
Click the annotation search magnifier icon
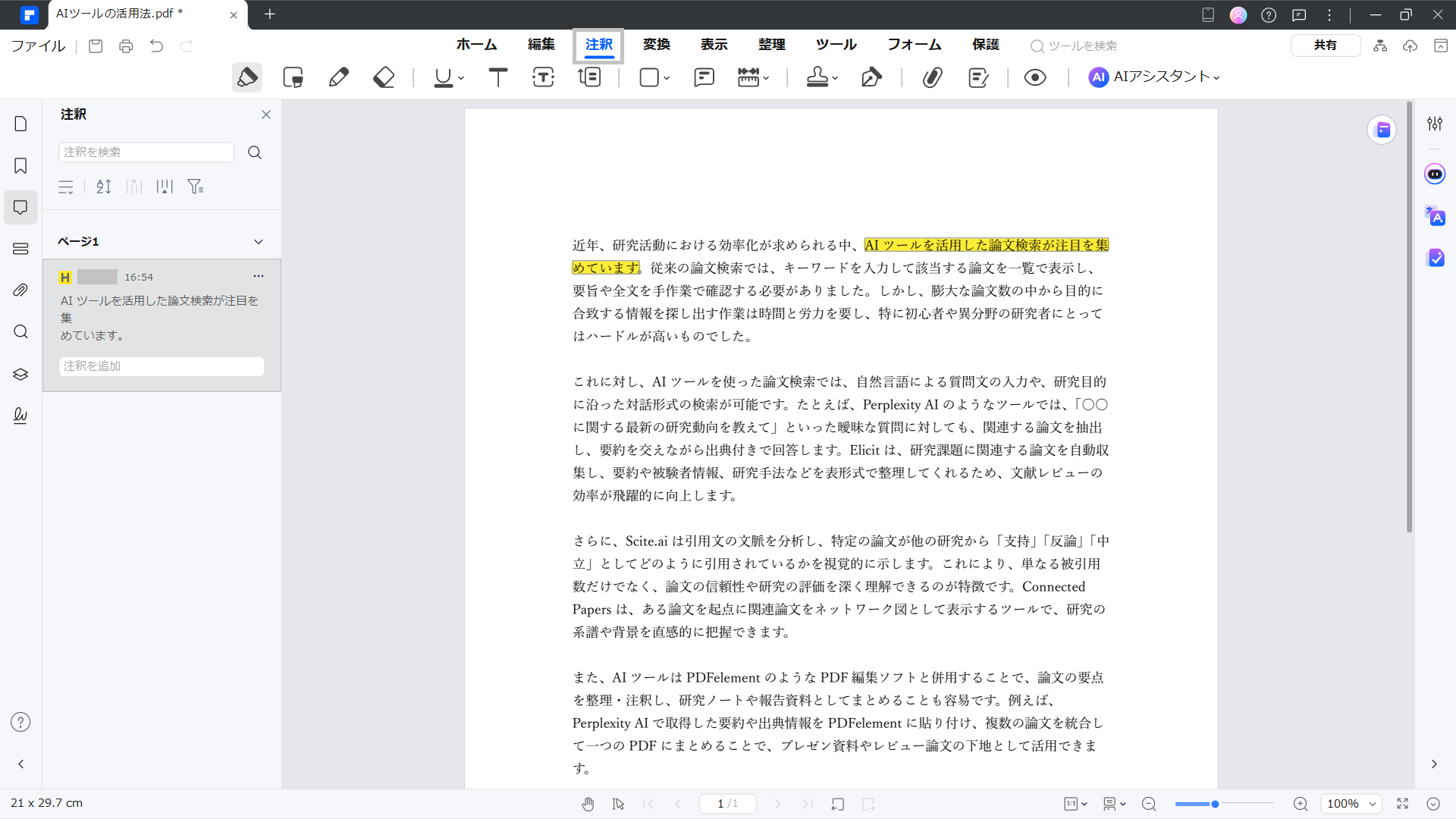[255, 152]
